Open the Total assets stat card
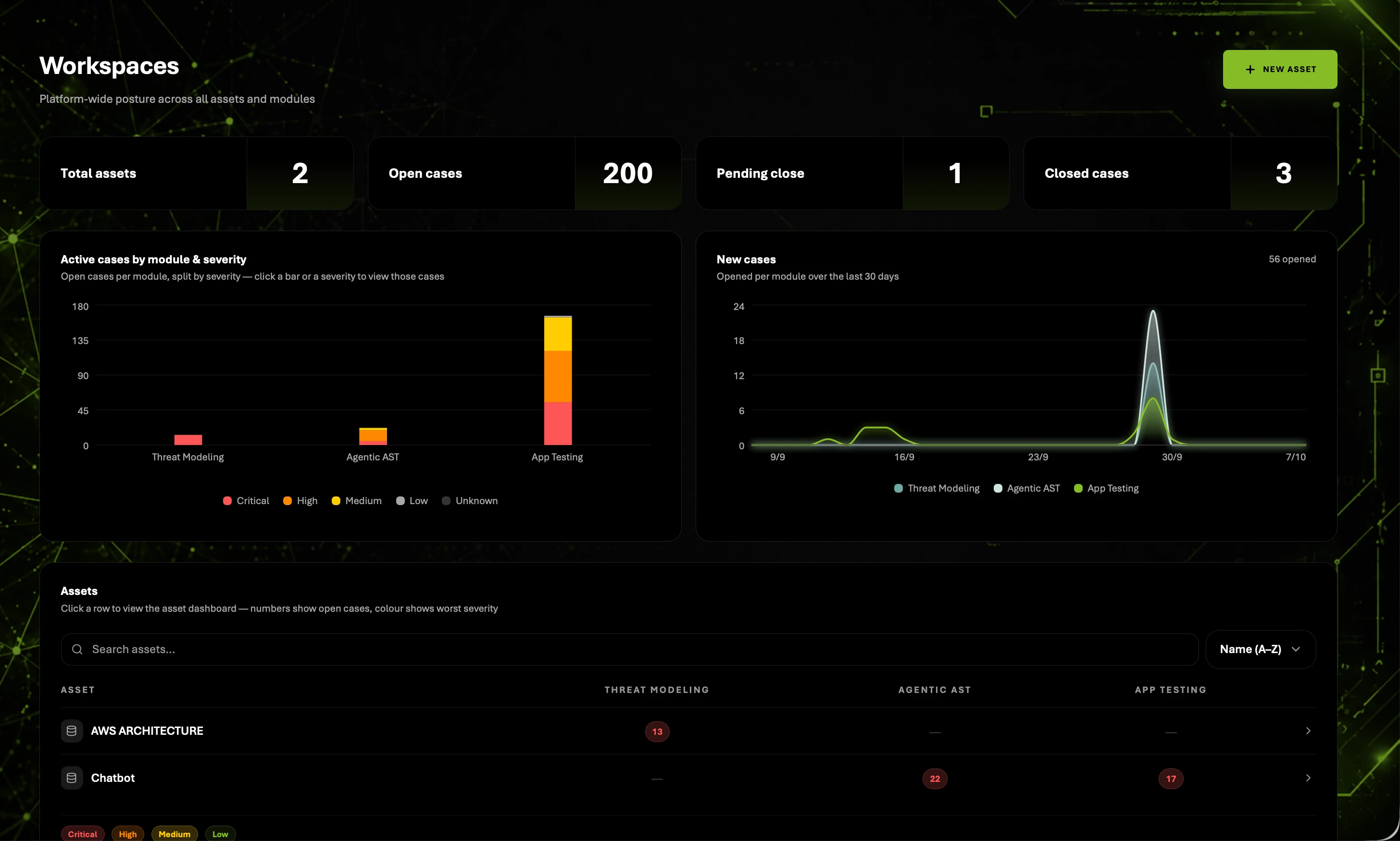The image size is (1400, 841). coord(197,173)
